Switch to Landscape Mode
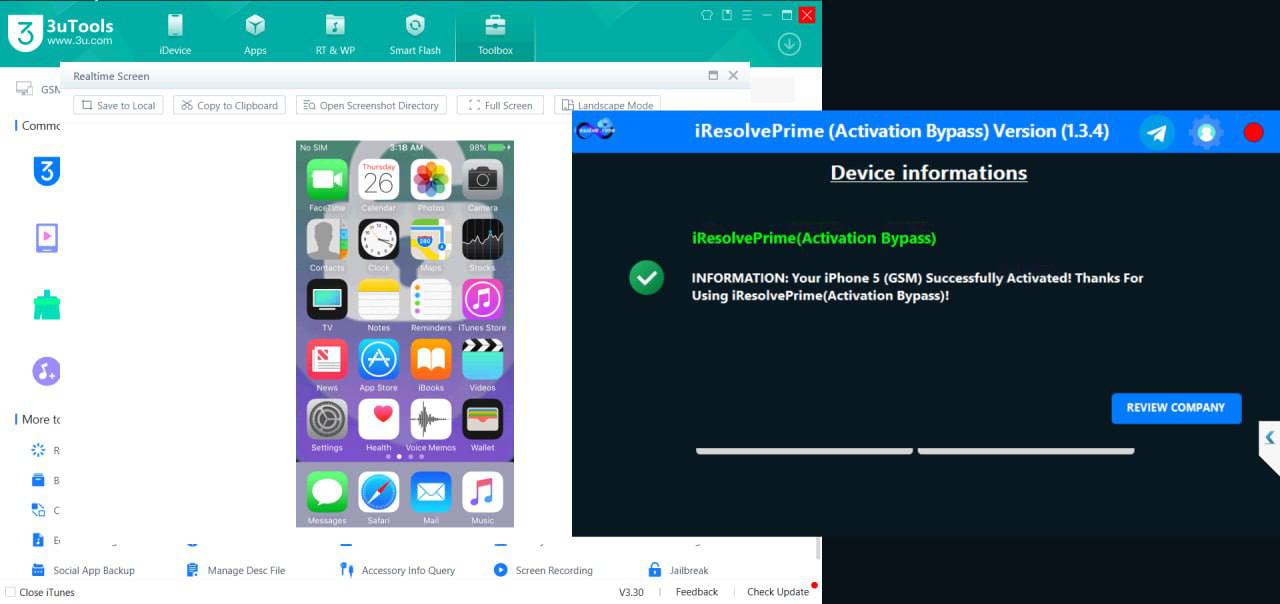Viewport: 1280px width, 604px height. tap(607, 105)
